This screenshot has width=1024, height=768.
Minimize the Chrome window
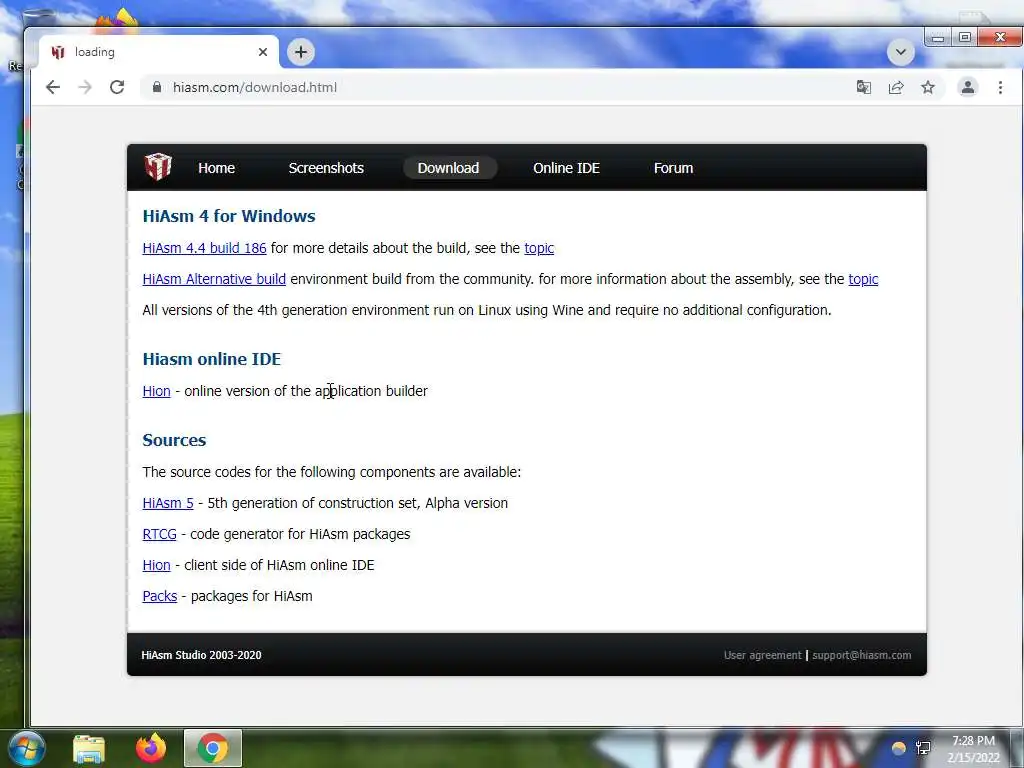point(938,38)
